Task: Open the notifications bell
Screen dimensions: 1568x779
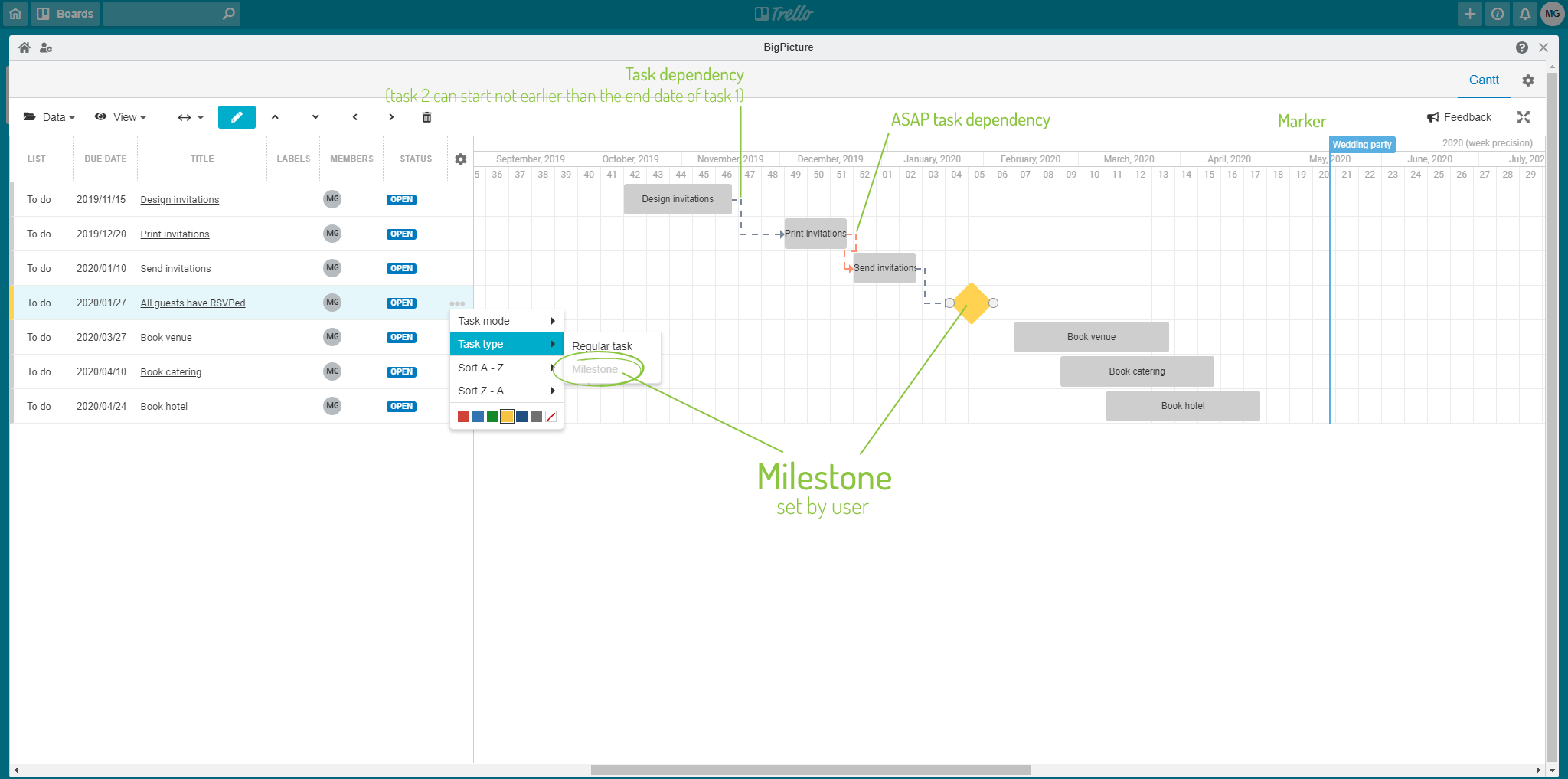Action: [x=1524, y=14]
